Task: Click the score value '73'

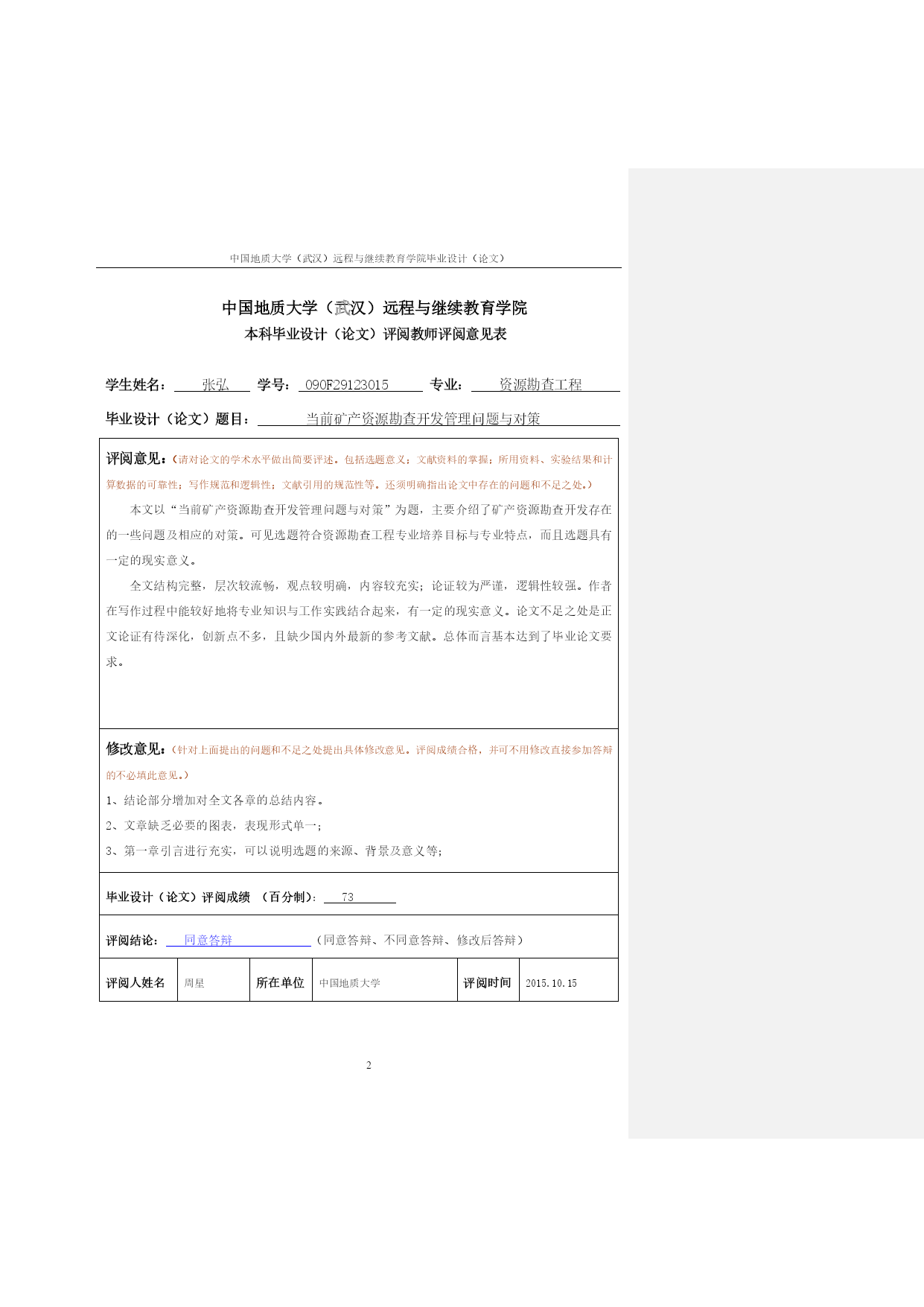Action: point(348,897)
